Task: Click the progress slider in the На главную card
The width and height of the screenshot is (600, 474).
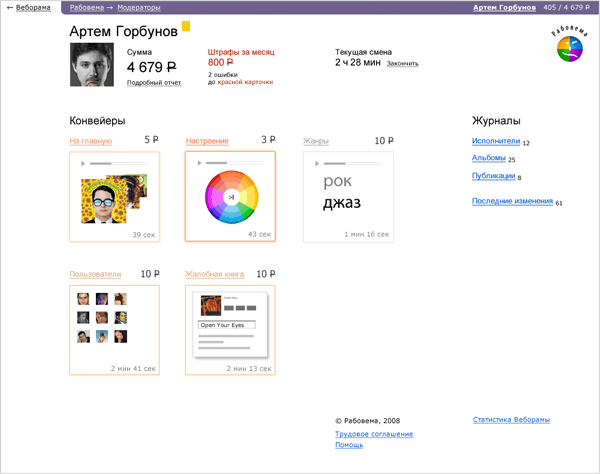Action: [x=118, y=163]
